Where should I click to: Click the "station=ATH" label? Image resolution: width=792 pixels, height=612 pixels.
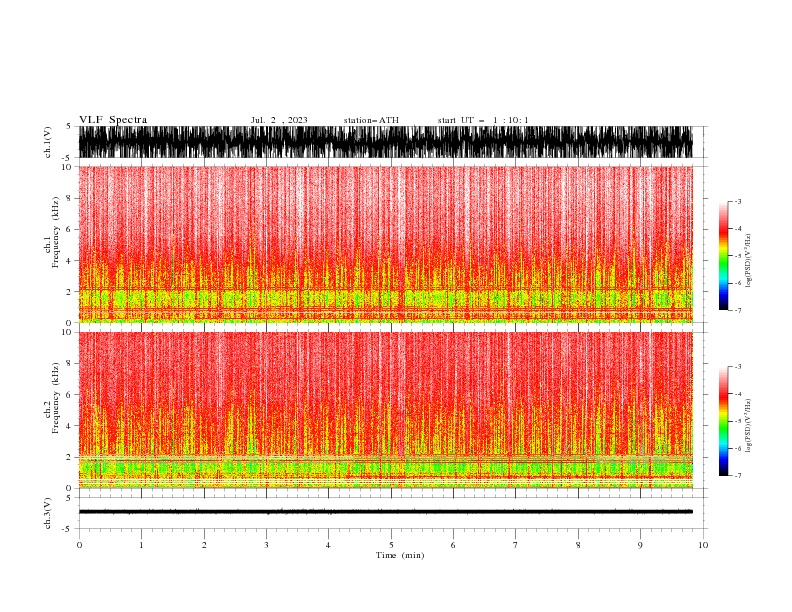click(371, 120)
